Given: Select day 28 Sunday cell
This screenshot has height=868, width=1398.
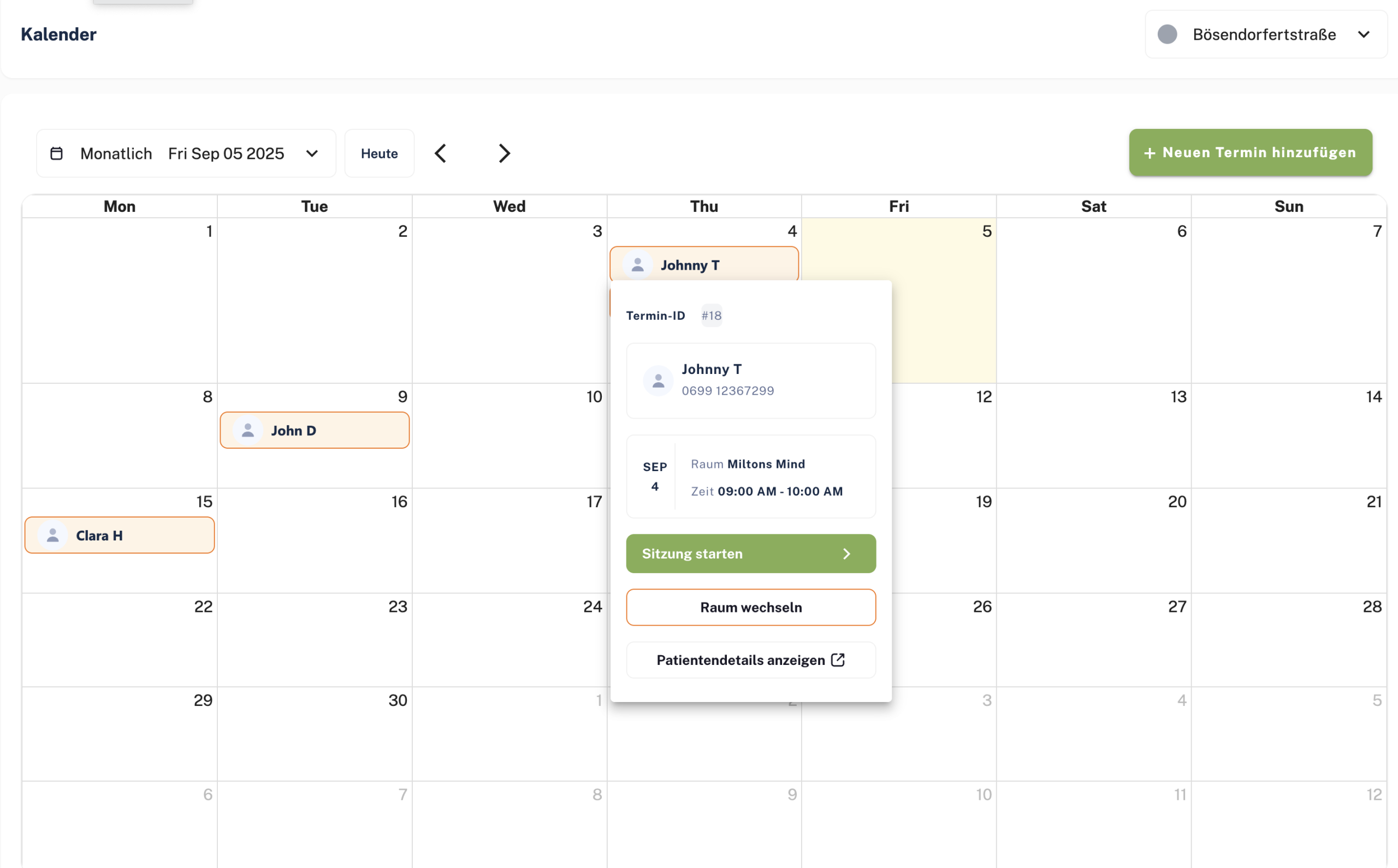Looking at the screenshot, I should click(1289, 640).
